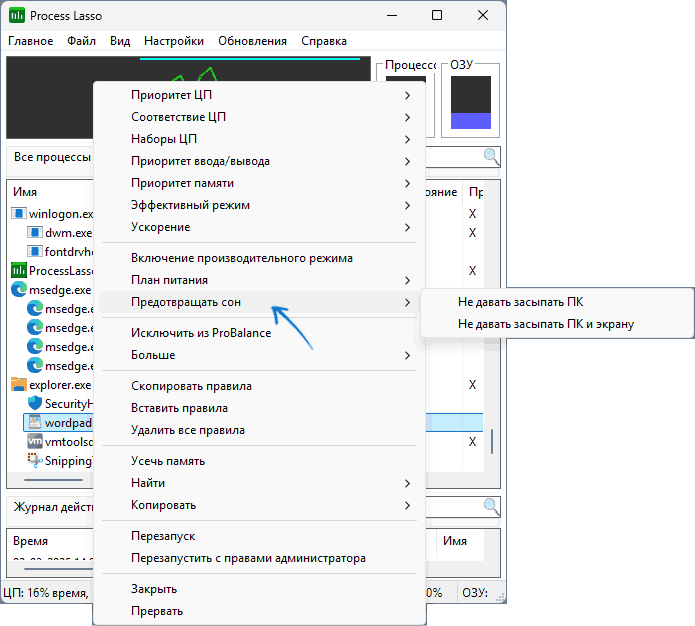Click the CPU history graph
The width and height of the screenshot is (695, 626).
(188, 69)
